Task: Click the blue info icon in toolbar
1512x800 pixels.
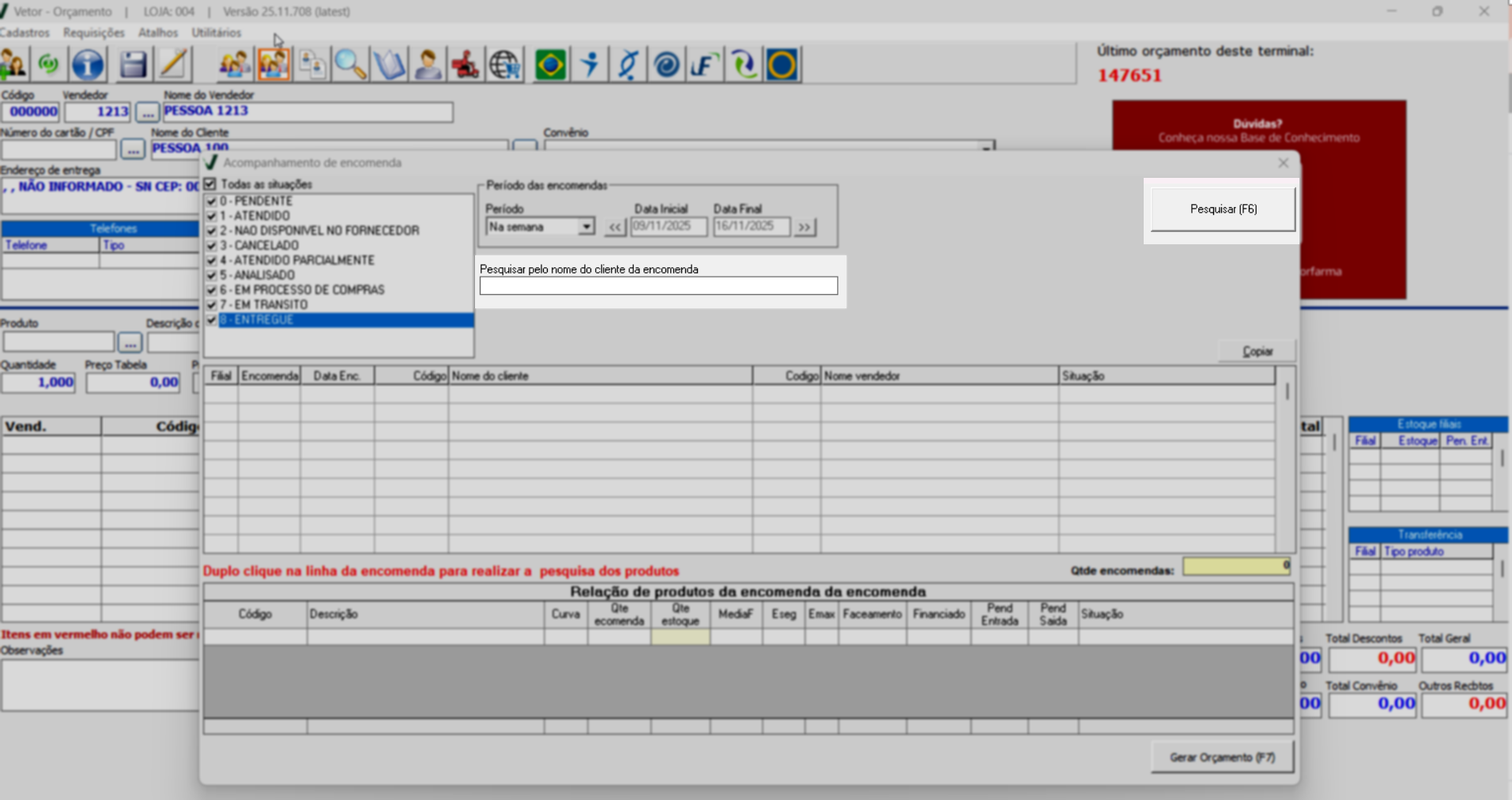Action: point(88,65)
